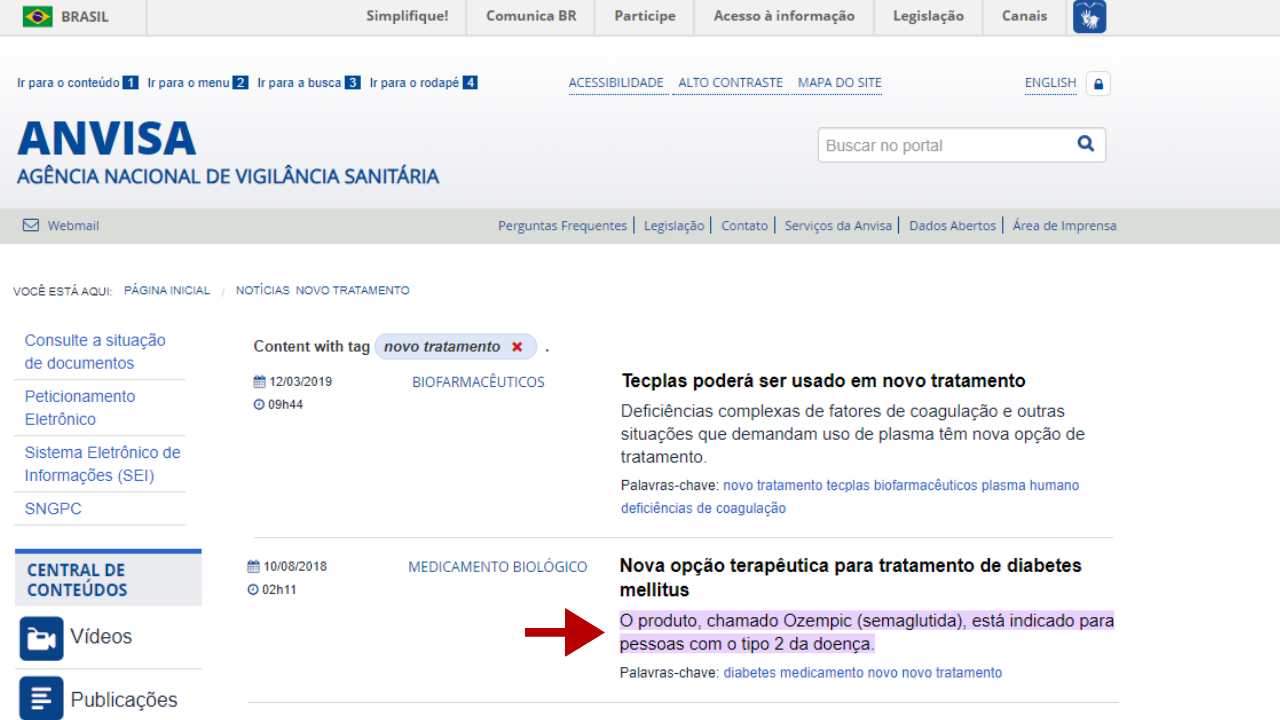Open the Webmail text link
The image size is (1280, 720).
pos(73,226)
